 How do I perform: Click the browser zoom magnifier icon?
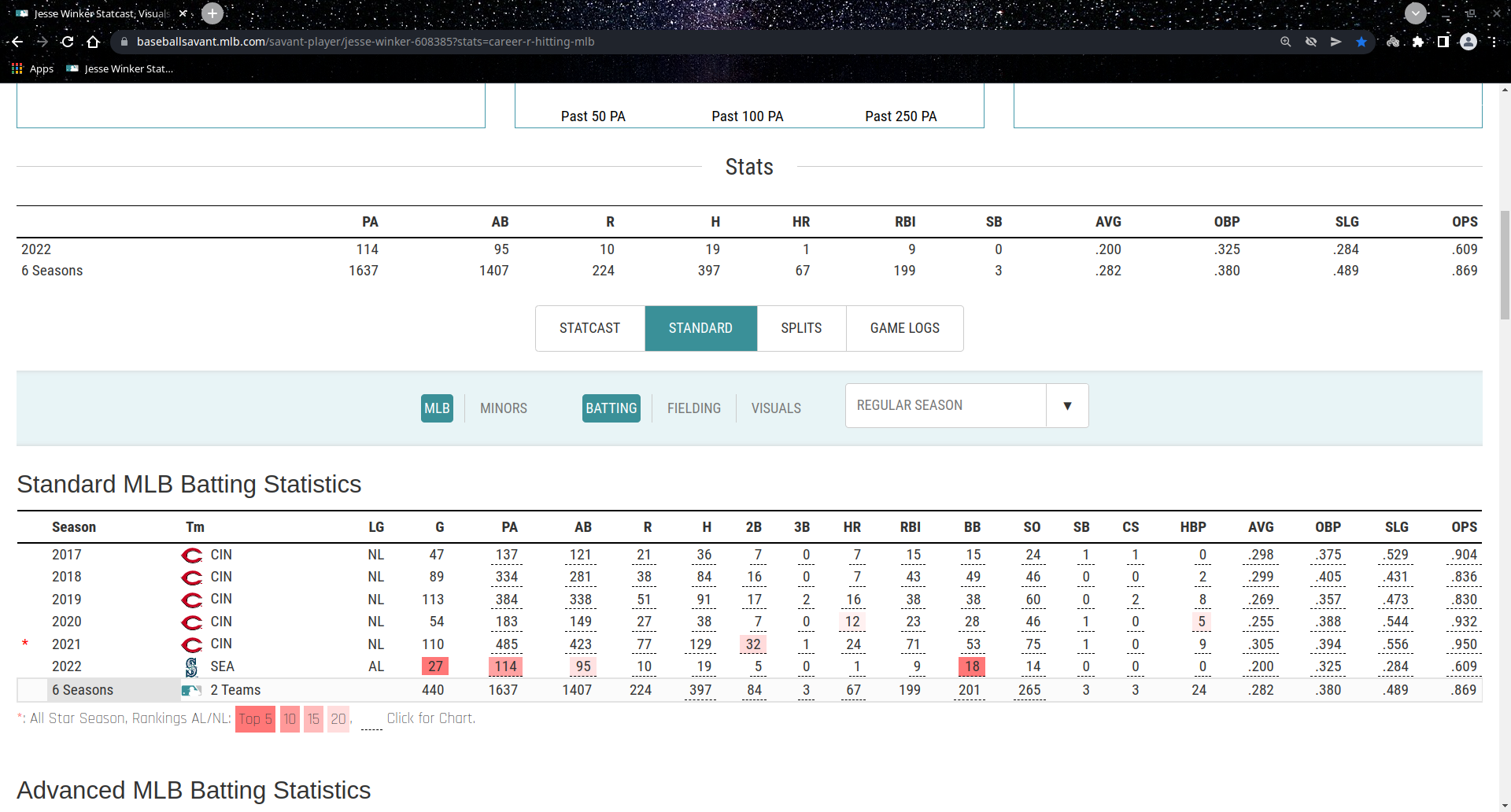(1286, 42)
